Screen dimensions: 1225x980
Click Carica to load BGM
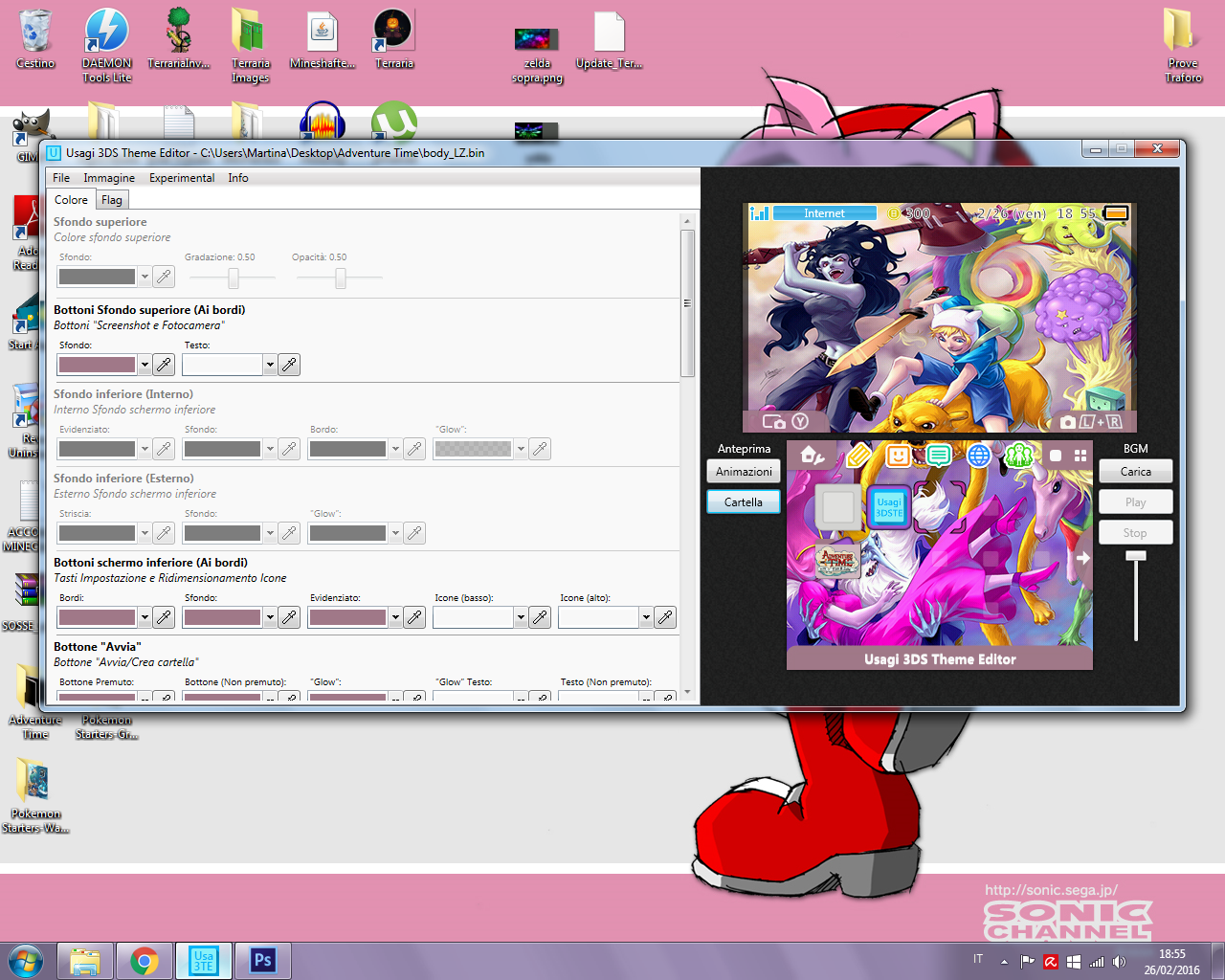click(1136, 471)
